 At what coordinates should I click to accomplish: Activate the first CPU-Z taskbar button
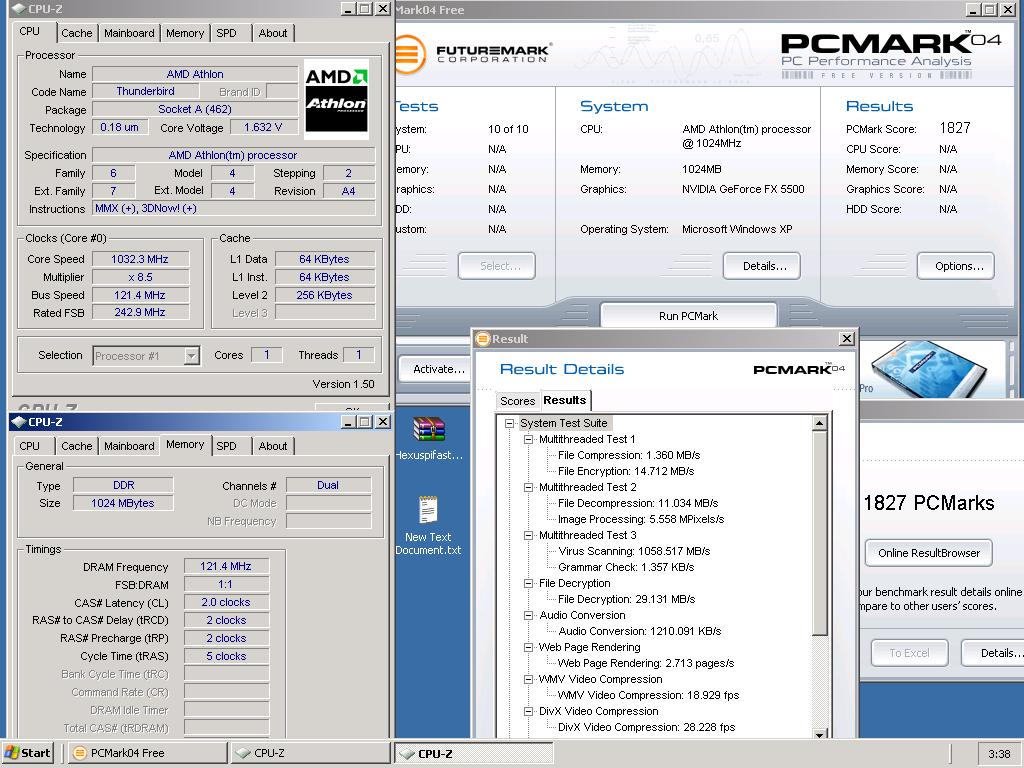pyautogui.click(x=310, y=753)
